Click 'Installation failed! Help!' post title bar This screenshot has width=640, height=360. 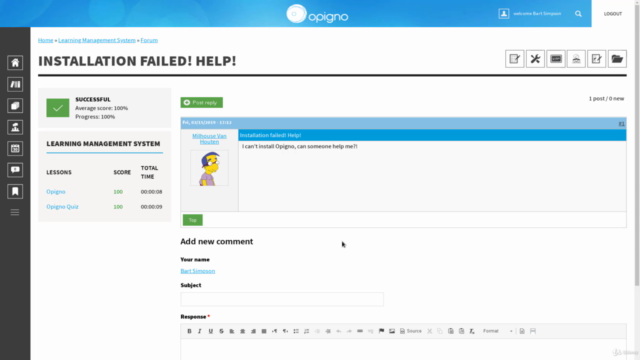point(432,135)
